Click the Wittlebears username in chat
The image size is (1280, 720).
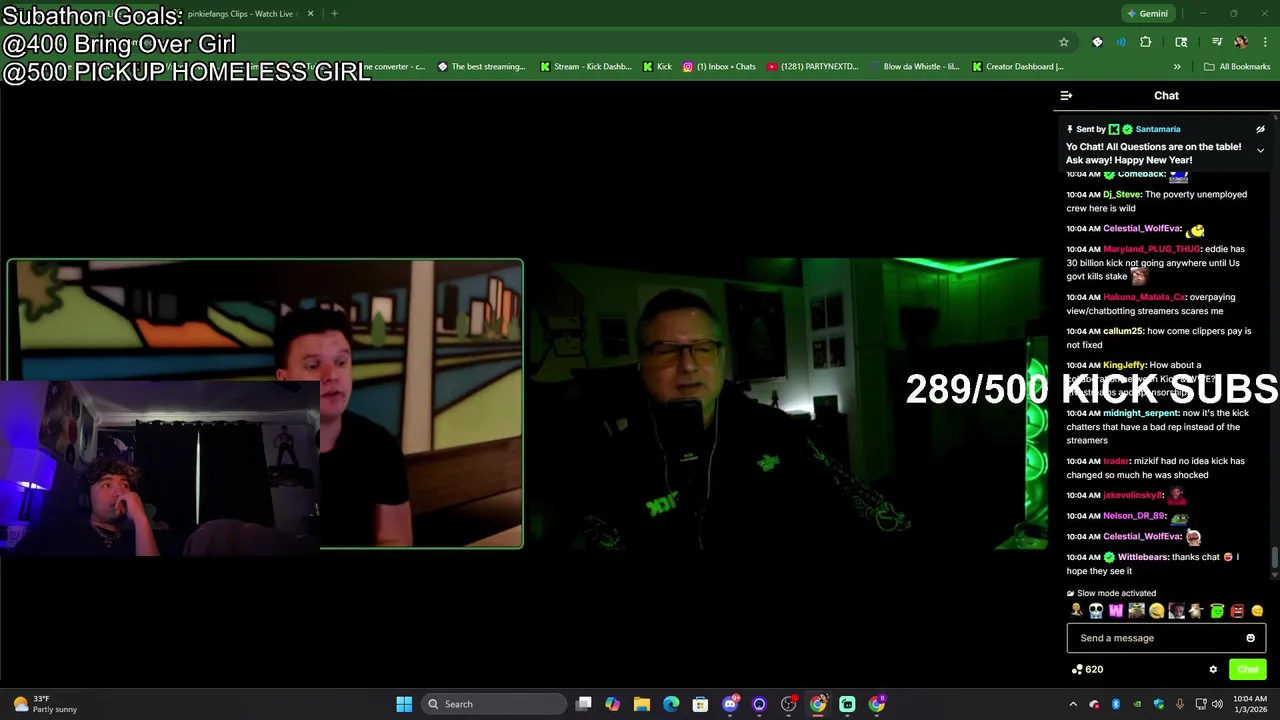pos(1142,557)
